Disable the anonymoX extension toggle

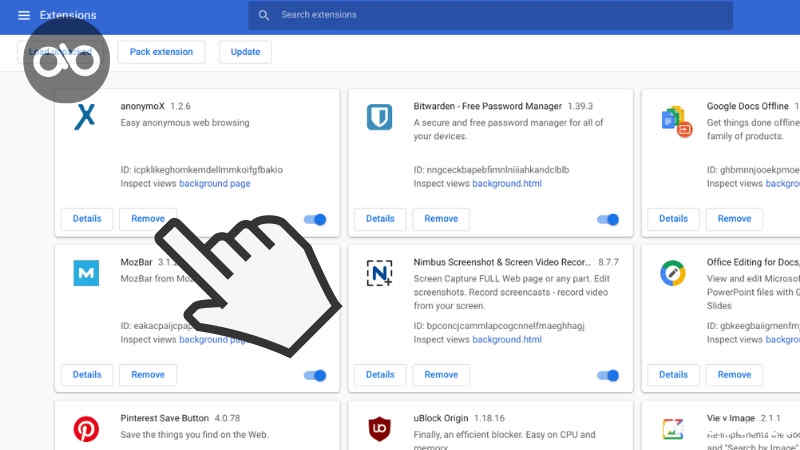[x=315, y=219]
